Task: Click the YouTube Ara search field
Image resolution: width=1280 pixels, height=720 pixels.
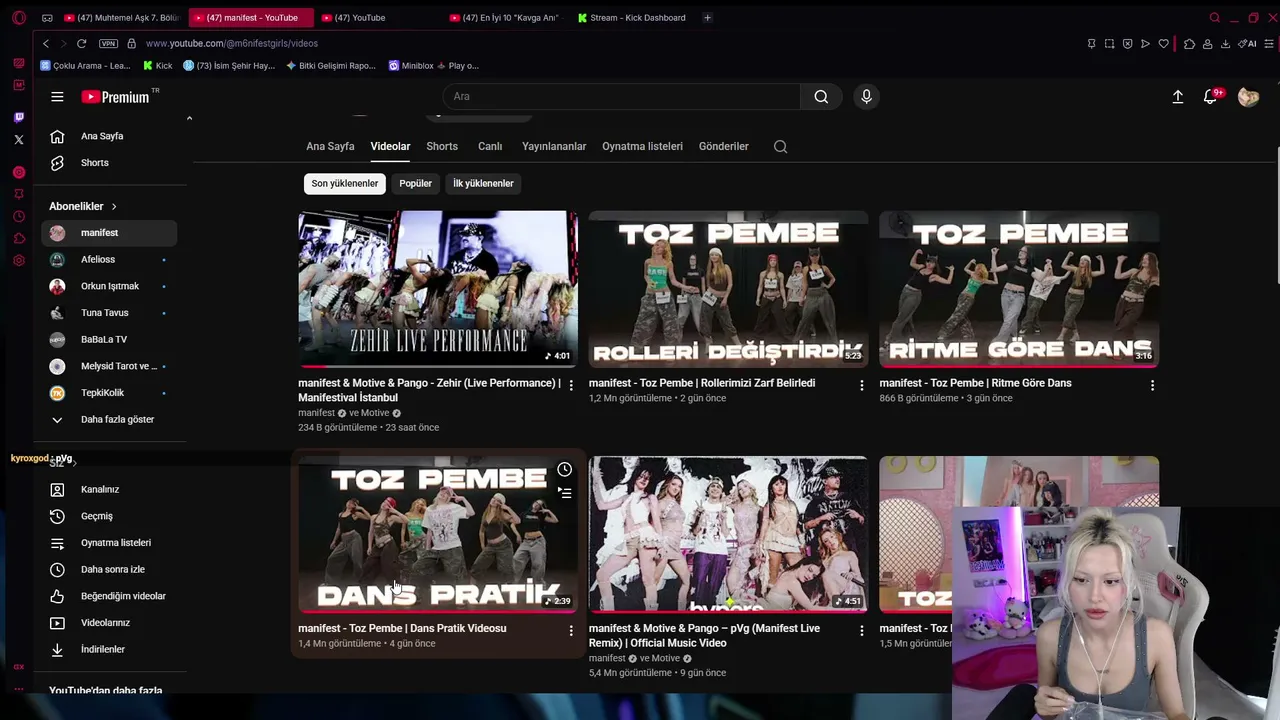Action: pyautogui.click(x=621, y=96)
